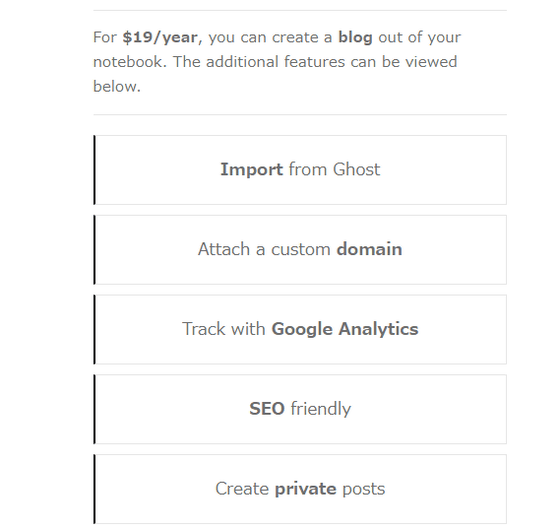Click the word posts in the last box
The width and height of the screenshot is (560, 529).
(364, 489)
